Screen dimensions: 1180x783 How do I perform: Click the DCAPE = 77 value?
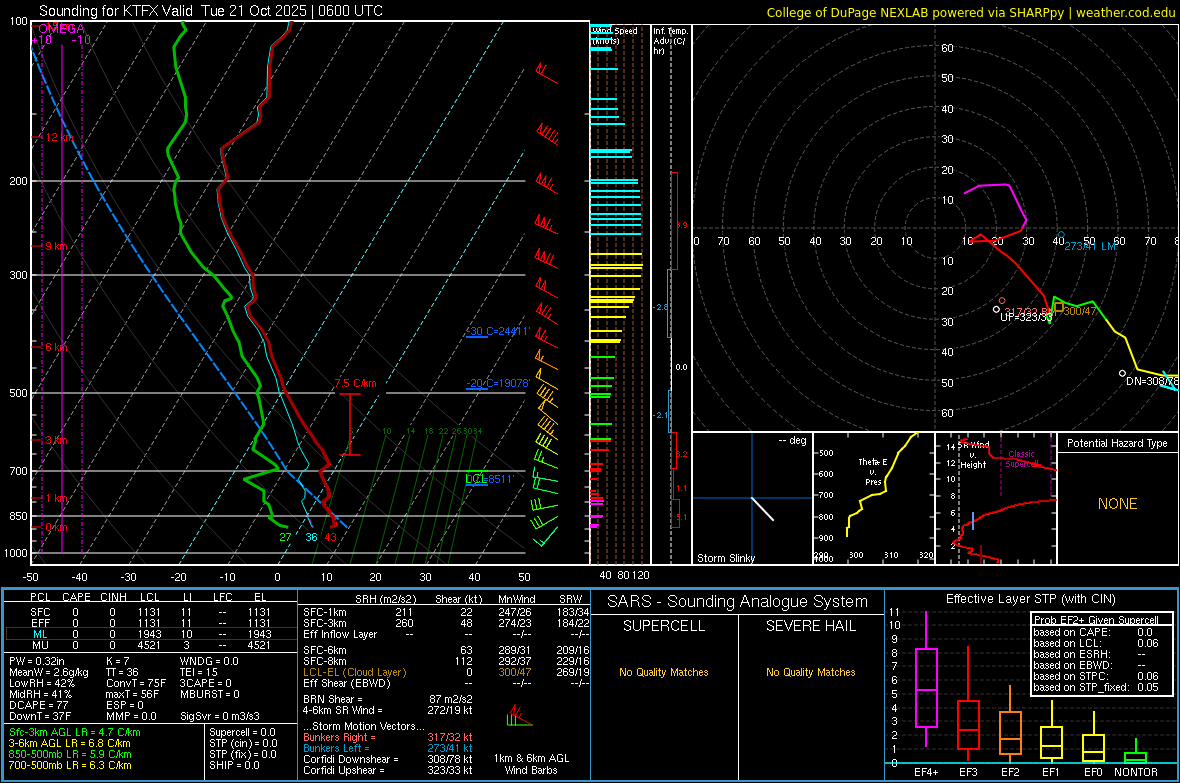pos(38,705)
